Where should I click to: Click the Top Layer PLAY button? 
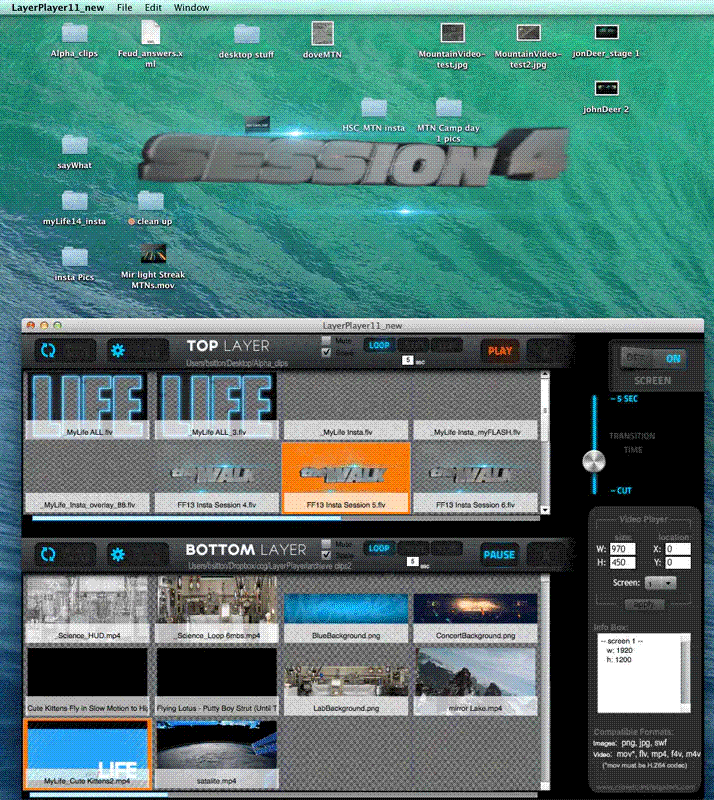point(500,351)
